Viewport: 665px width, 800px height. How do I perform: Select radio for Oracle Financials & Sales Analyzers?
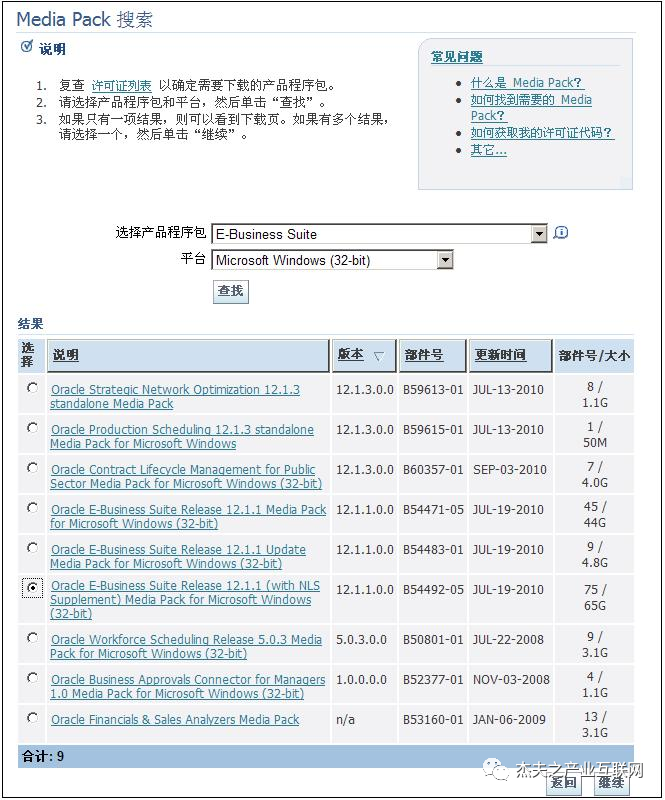click(x=32, y=717)
